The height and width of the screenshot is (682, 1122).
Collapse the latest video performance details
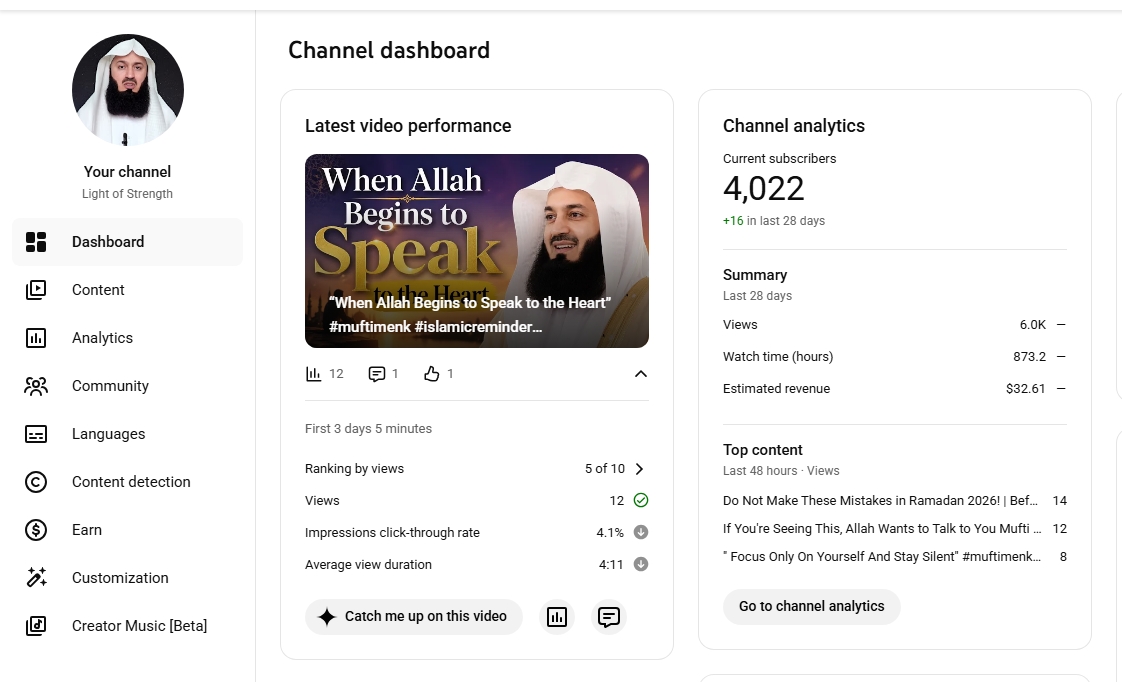click(x=641, y=374)
